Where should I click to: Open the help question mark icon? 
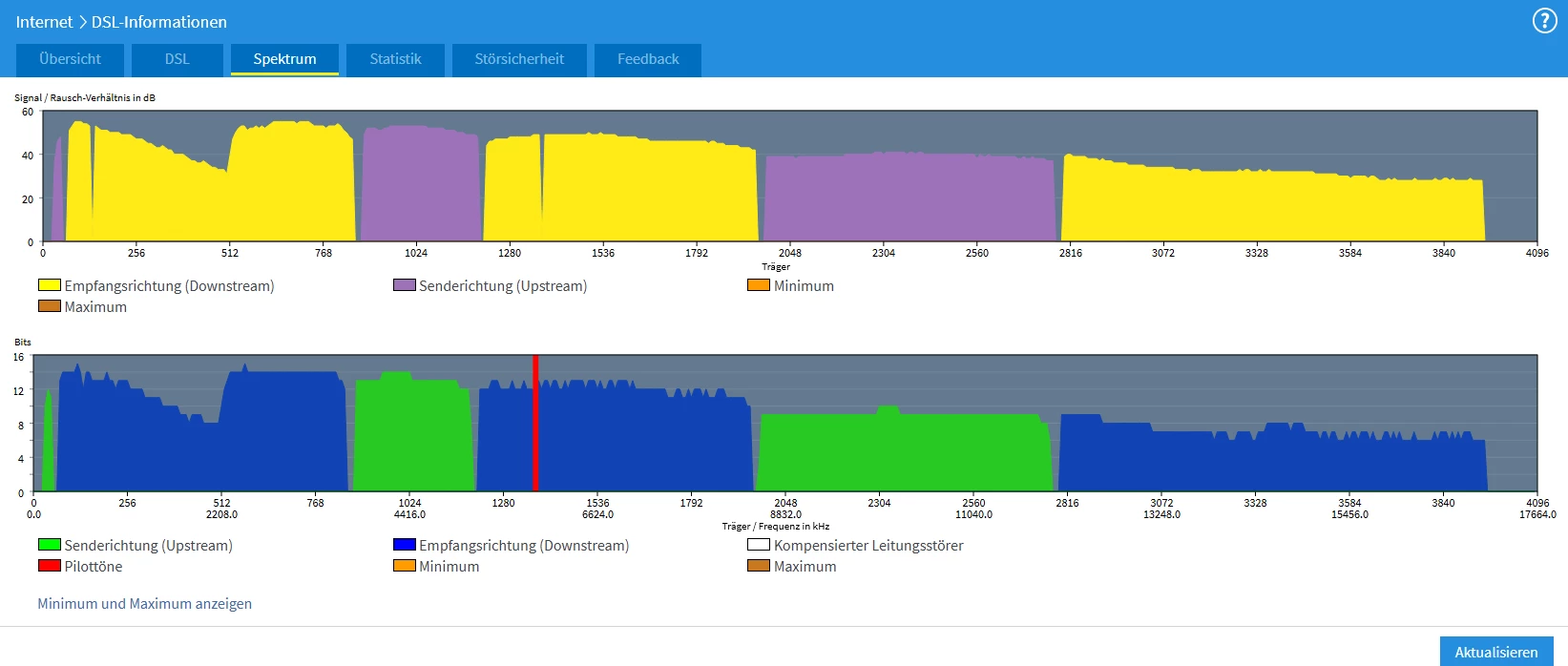(x=1544, y=21)
